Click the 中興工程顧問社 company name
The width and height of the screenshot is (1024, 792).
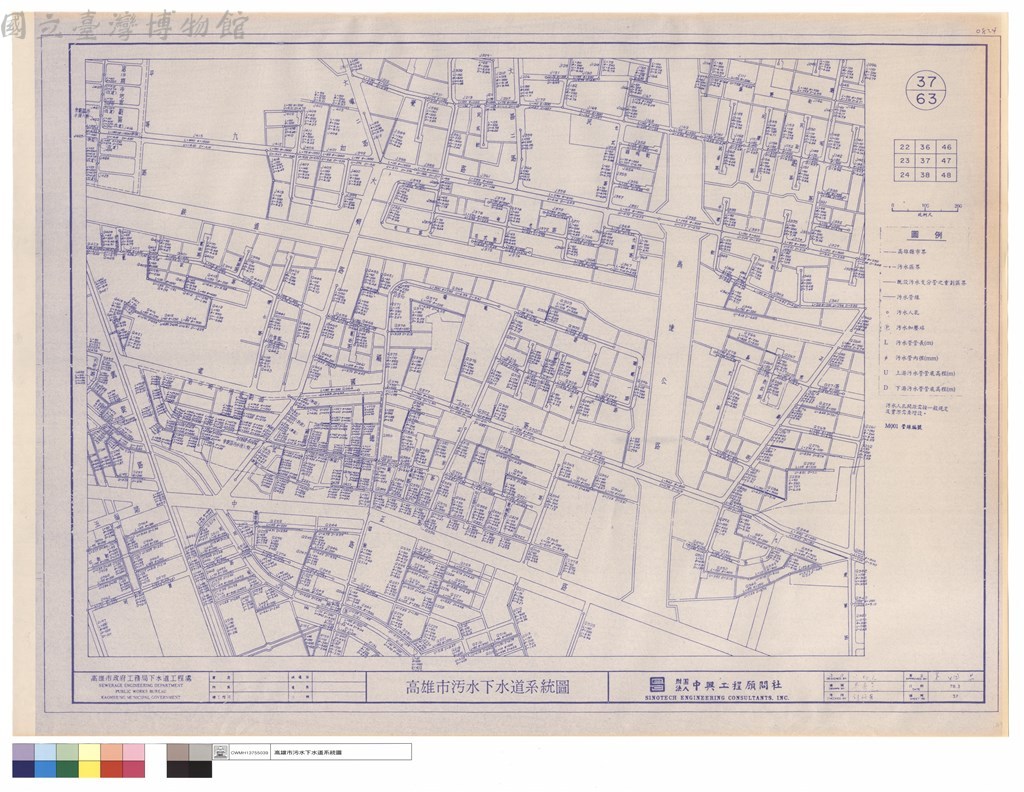pyautogui.click(x=736, y=685)
